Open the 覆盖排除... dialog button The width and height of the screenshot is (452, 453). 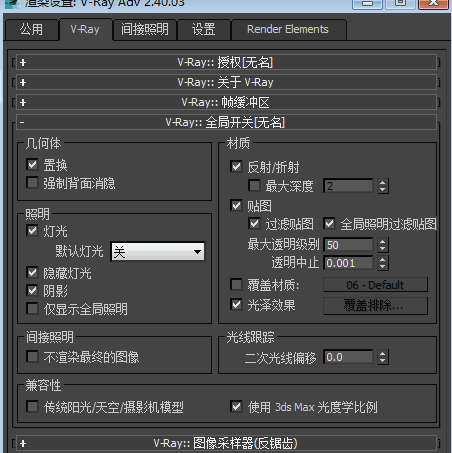coord(375,305)
